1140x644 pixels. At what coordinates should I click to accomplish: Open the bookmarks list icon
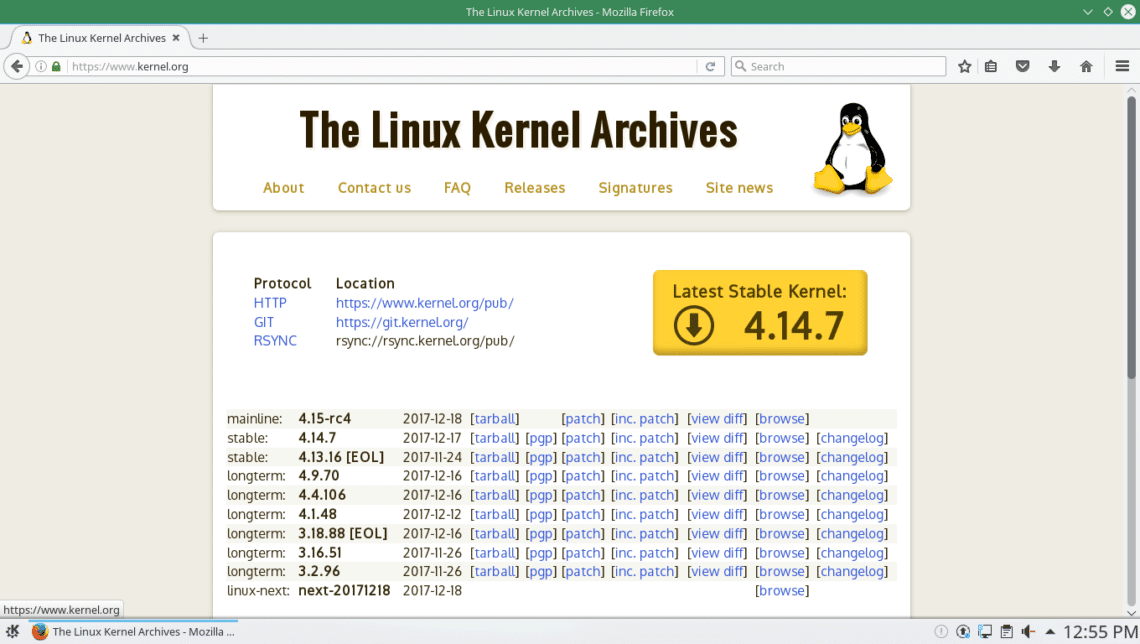tap(991, 66)
